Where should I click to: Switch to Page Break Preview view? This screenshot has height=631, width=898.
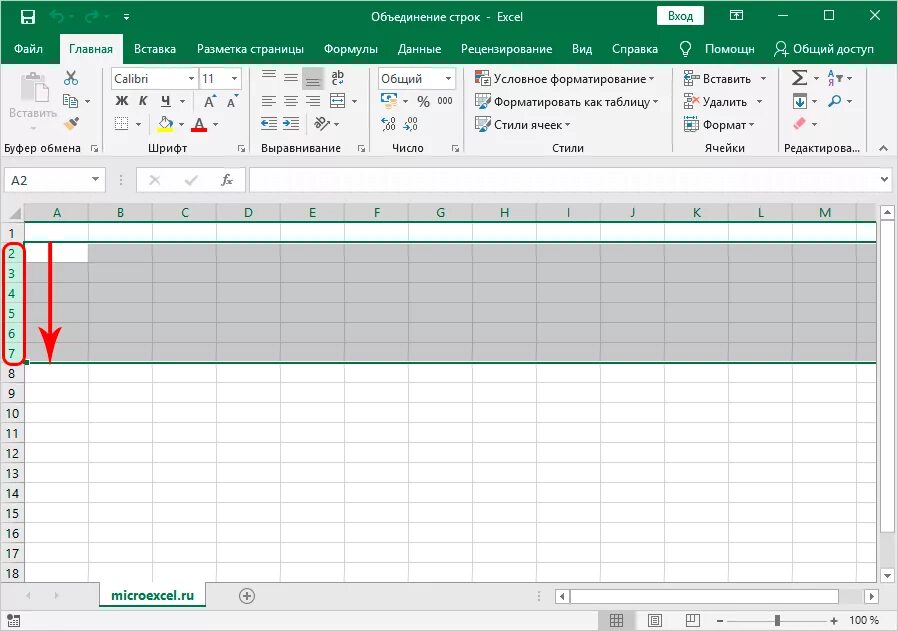point(692,620)
